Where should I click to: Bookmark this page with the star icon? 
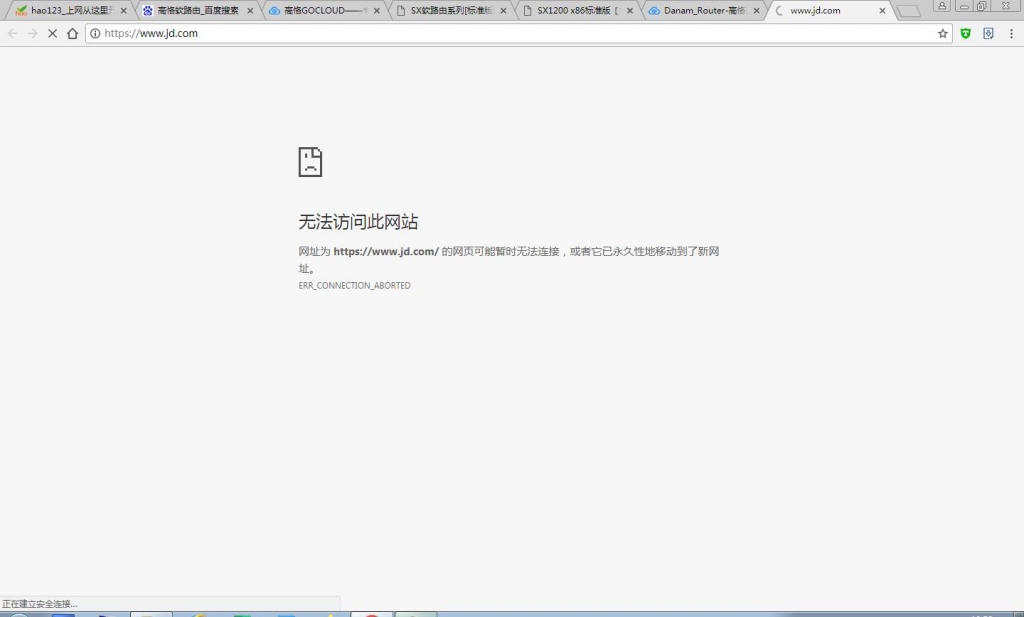942,33
